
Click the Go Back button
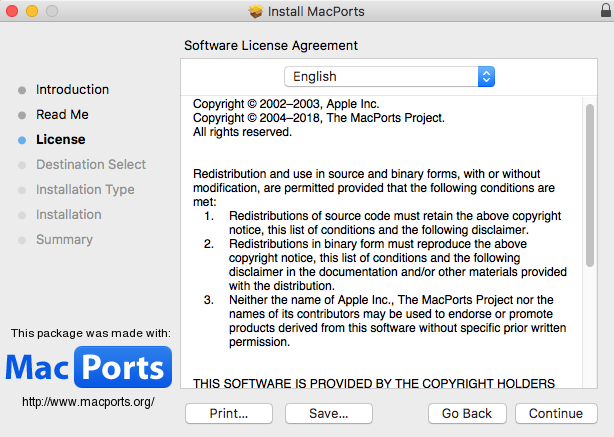(x=467, y=414)
